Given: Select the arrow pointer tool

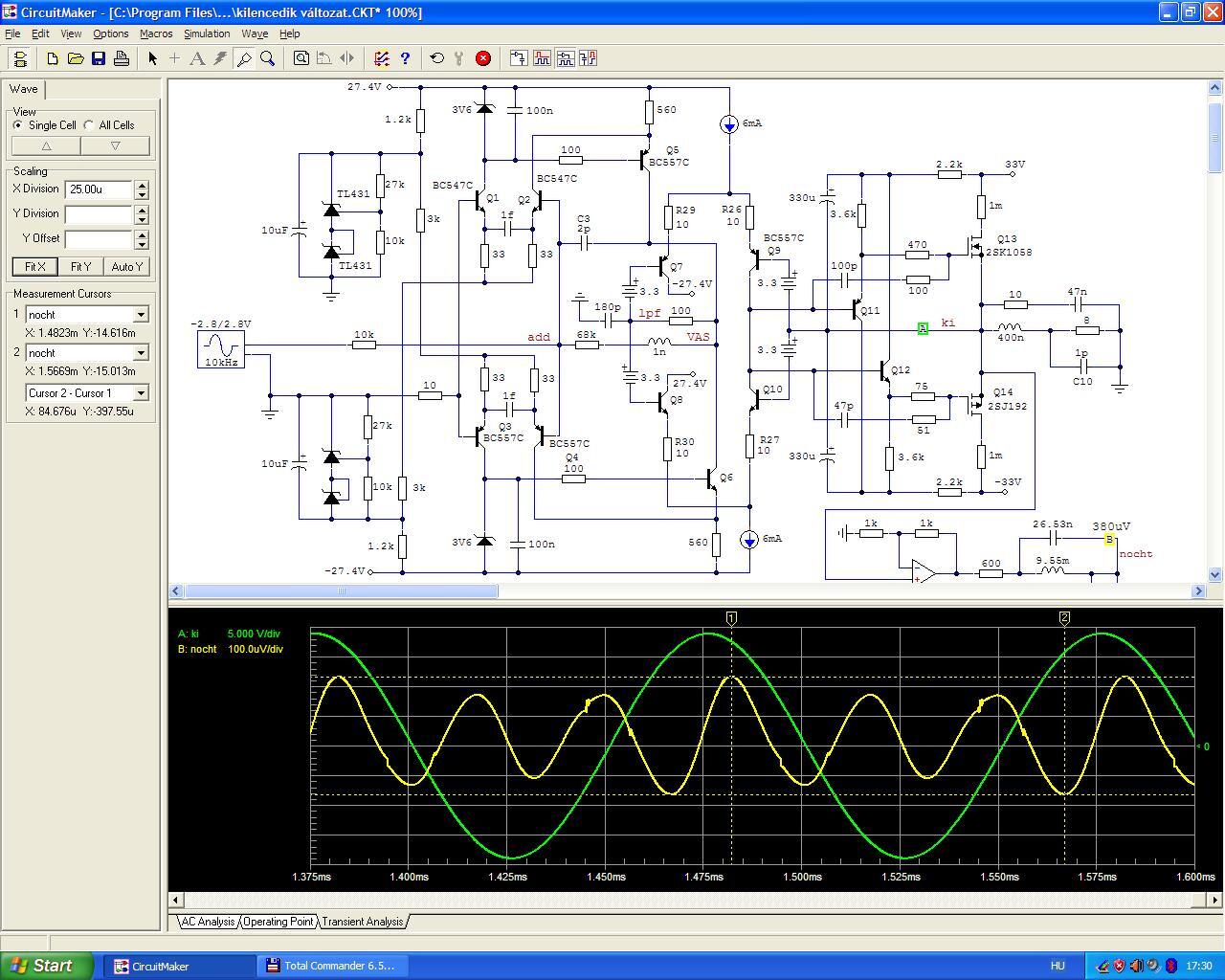Looking at the screenshot, I should click(x=152, y=58).
